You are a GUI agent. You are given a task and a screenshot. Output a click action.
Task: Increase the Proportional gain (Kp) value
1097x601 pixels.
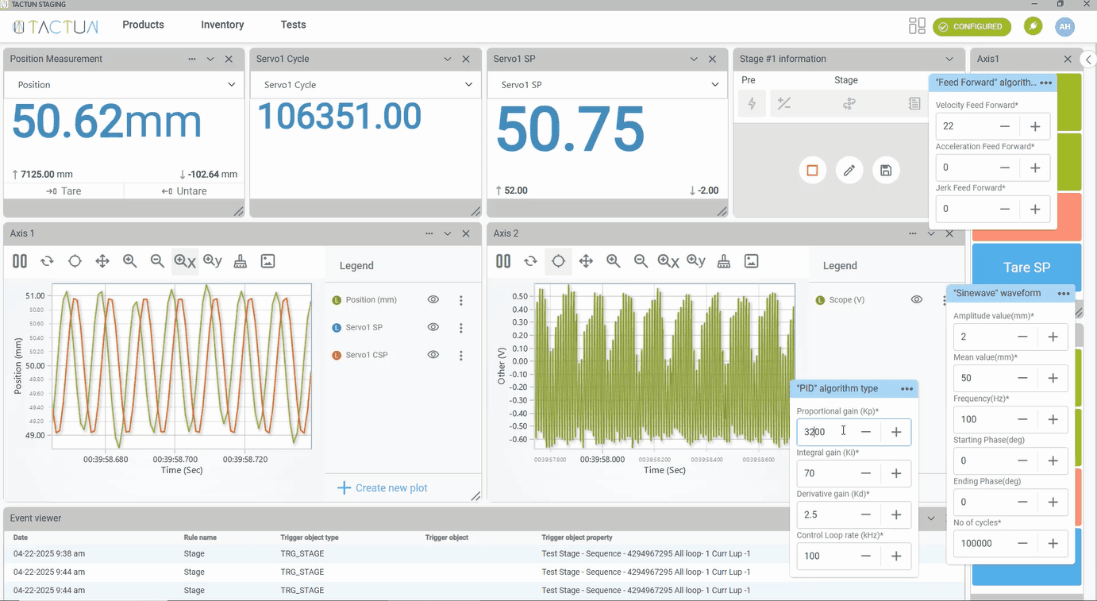[x=896, y=432]
